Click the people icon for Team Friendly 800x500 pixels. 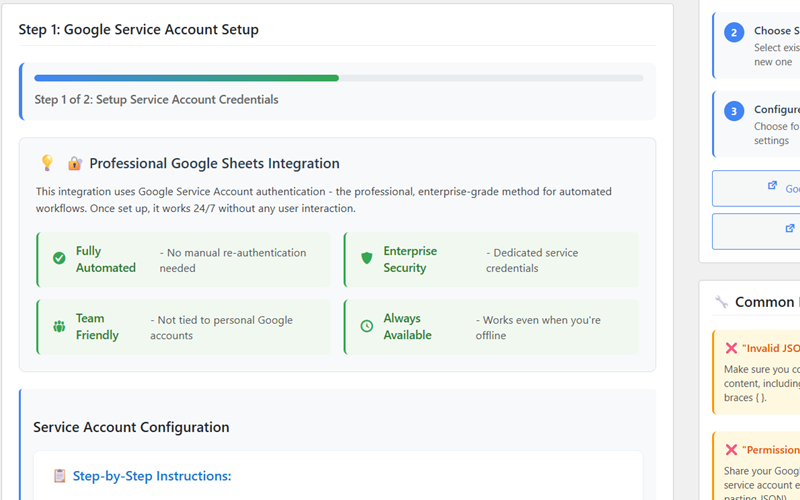click(x=59, y=326)
